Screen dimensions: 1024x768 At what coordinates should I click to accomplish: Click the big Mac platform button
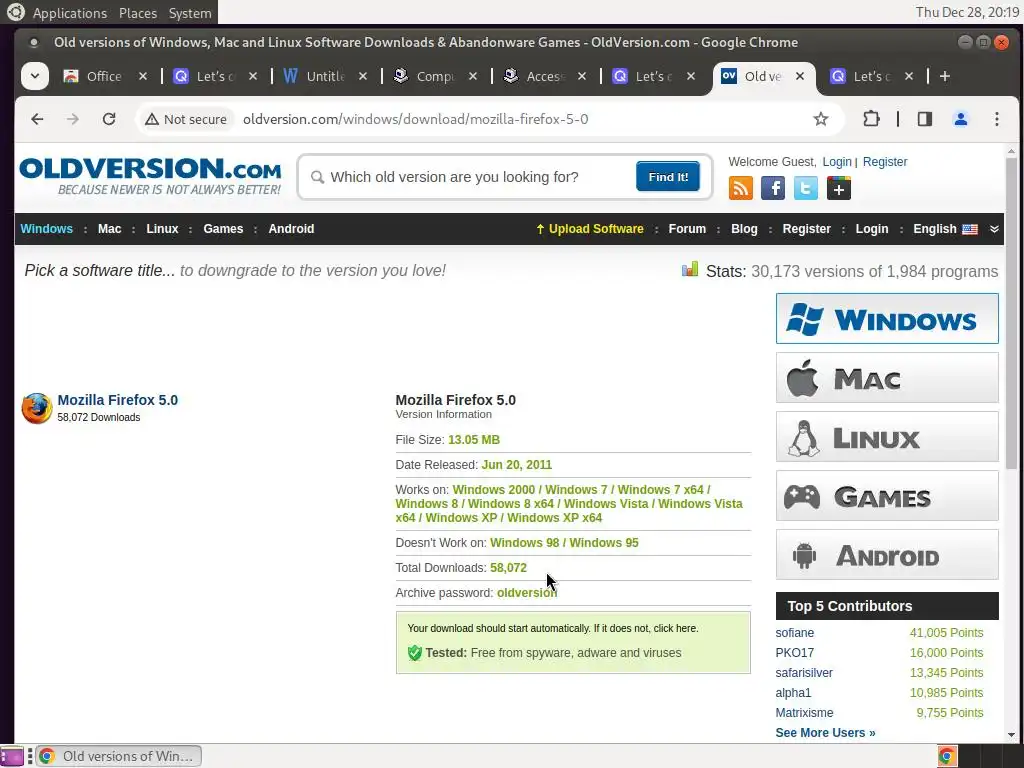point(887,377)
